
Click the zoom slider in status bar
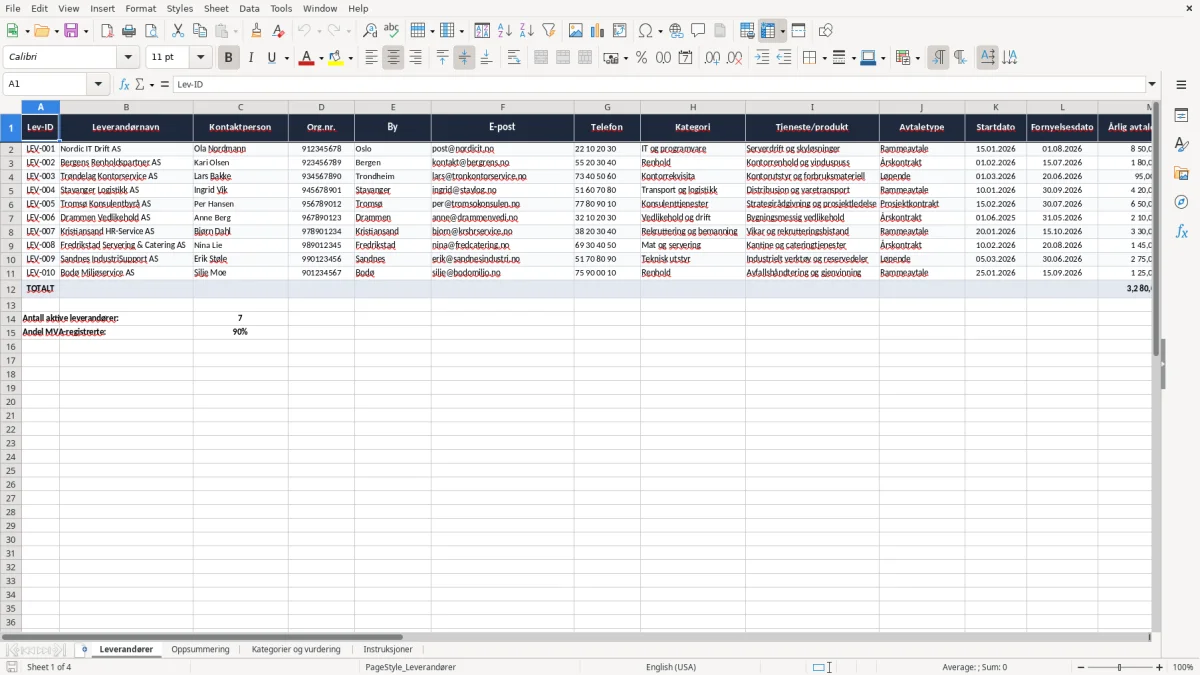(x=1119, y=667)
